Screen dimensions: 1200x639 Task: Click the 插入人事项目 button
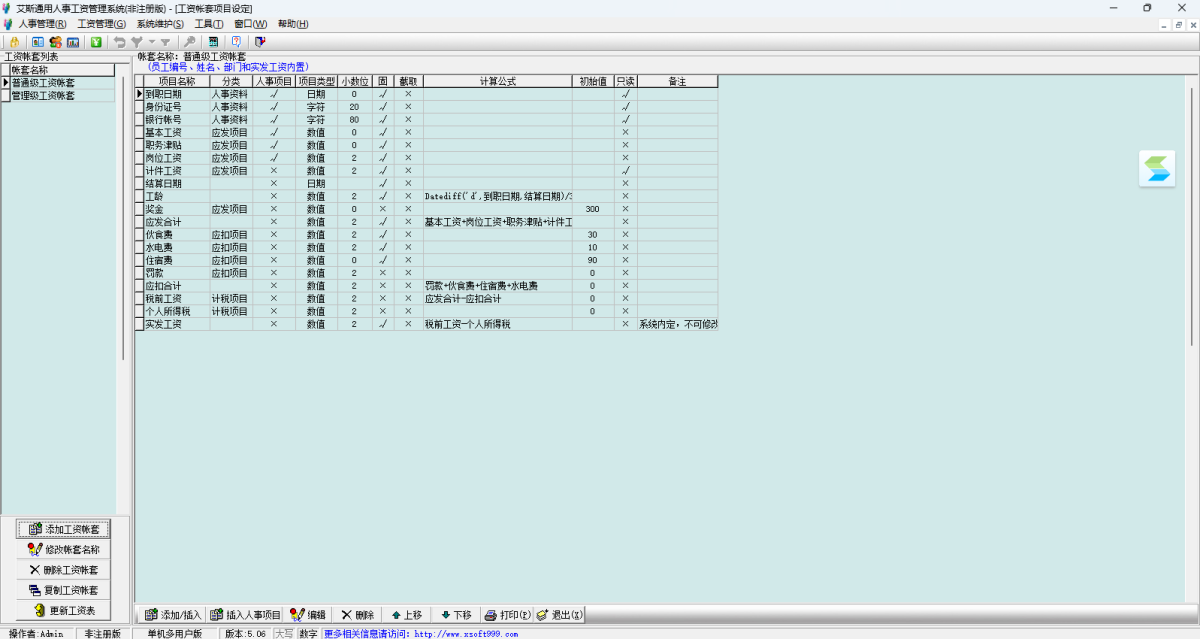pos(246,615)
